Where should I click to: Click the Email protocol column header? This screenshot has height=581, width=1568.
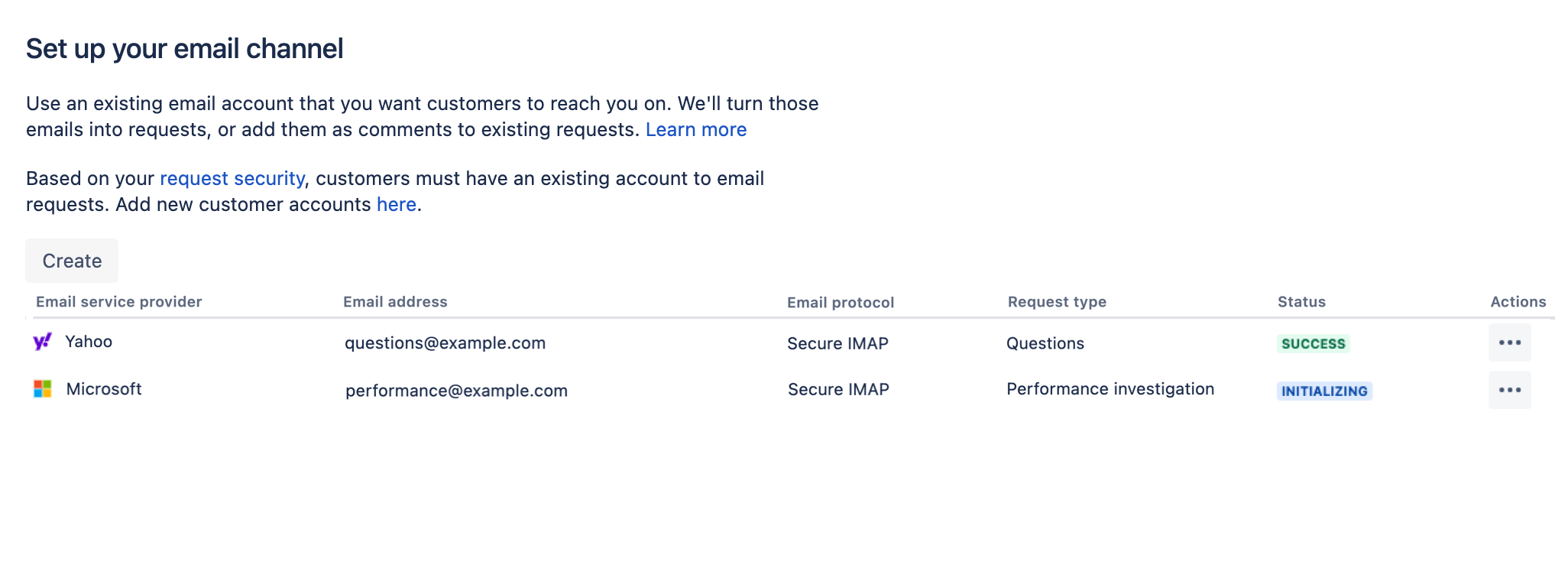click(x=841, y=302)
